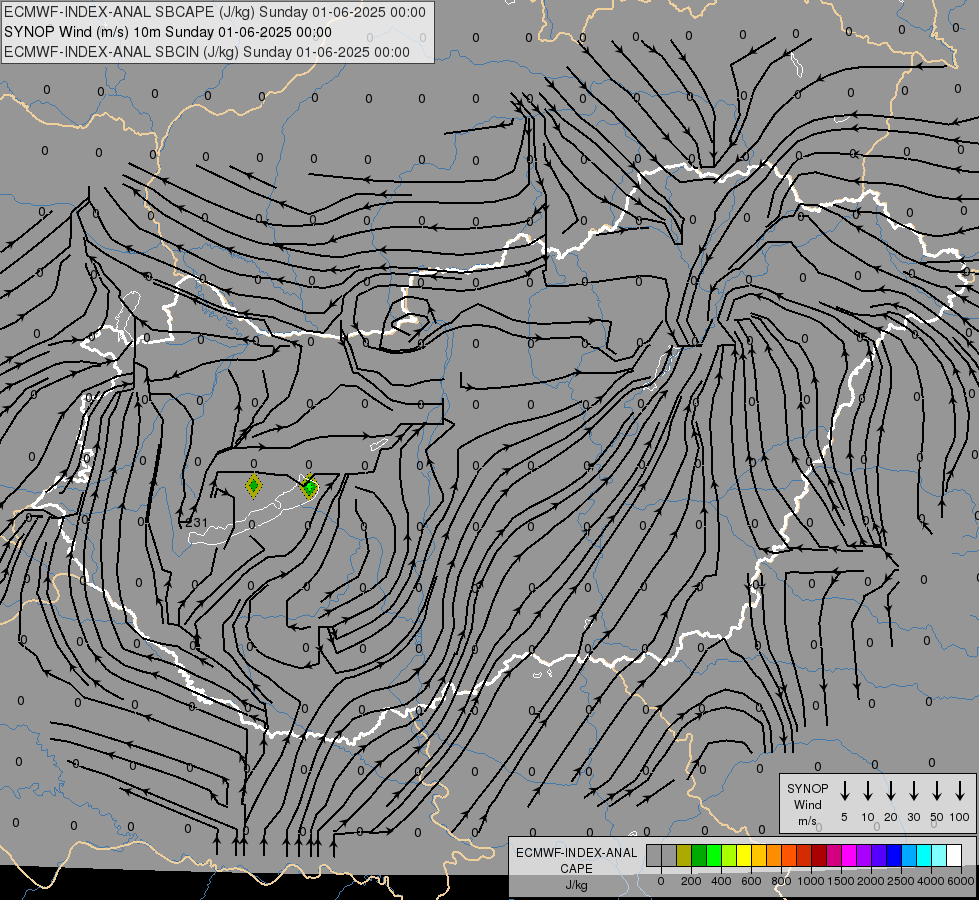The width and height of the screenshot is (979, 900).
Task: Select the left green diamond CAPE marker
Action: [x=253, y=485]
